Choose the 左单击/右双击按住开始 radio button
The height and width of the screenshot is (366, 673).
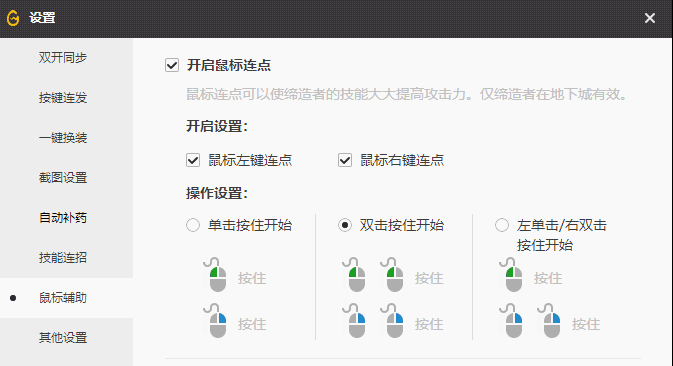[x=502, y=225]
